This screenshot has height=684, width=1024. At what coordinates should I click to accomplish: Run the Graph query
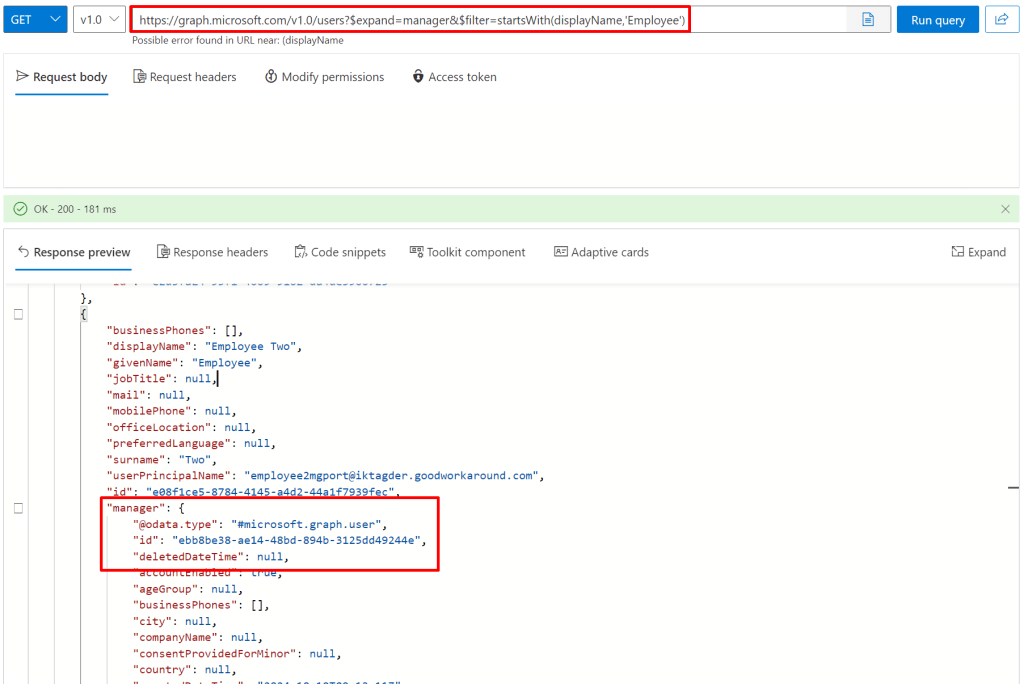tap(937, 20)
